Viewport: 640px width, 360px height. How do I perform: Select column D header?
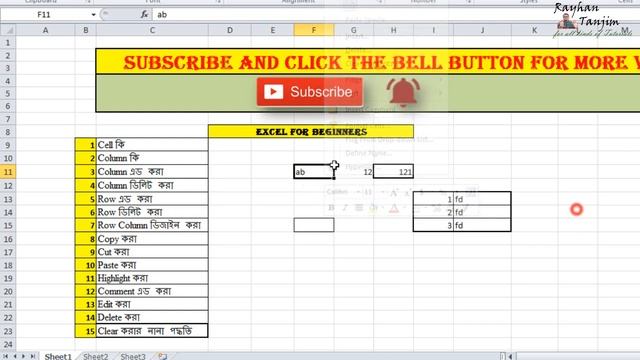point(230,30)
